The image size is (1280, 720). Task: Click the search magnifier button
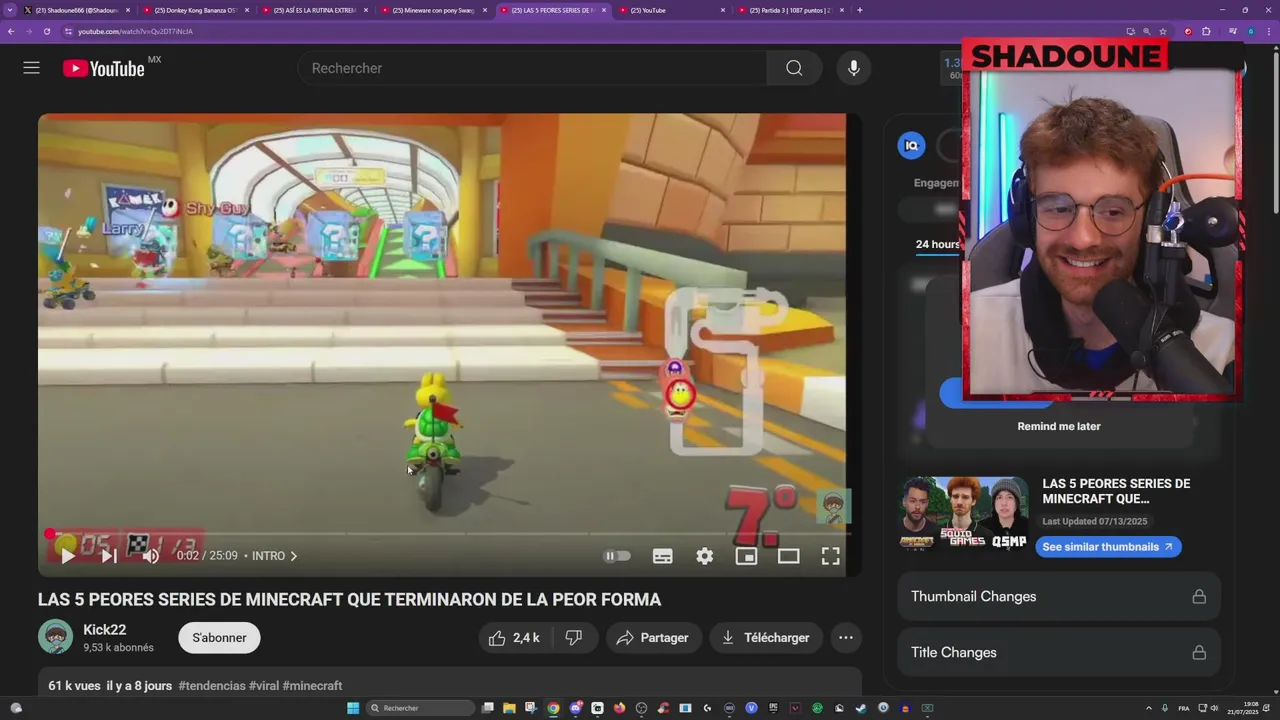point(794,68)
